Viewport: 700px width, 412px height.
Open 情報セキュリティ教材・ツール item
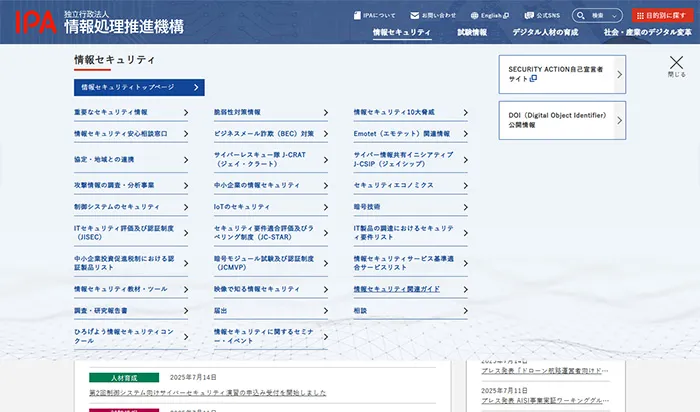(131, 289)
